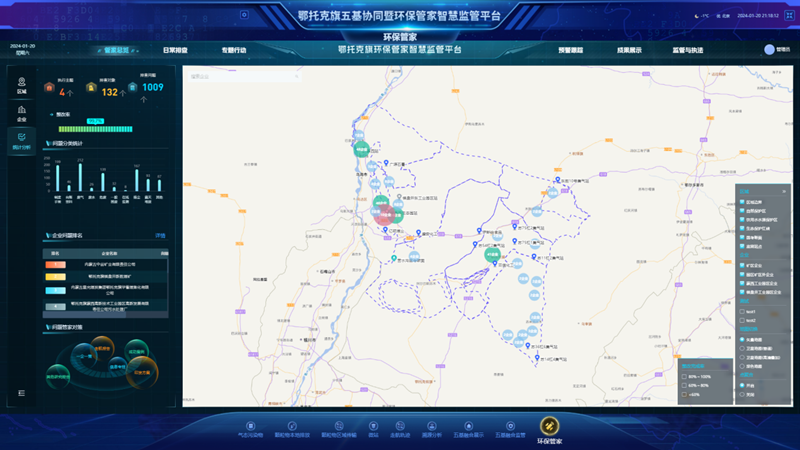Expand the 问题分类统计 section header

point(75,143)
